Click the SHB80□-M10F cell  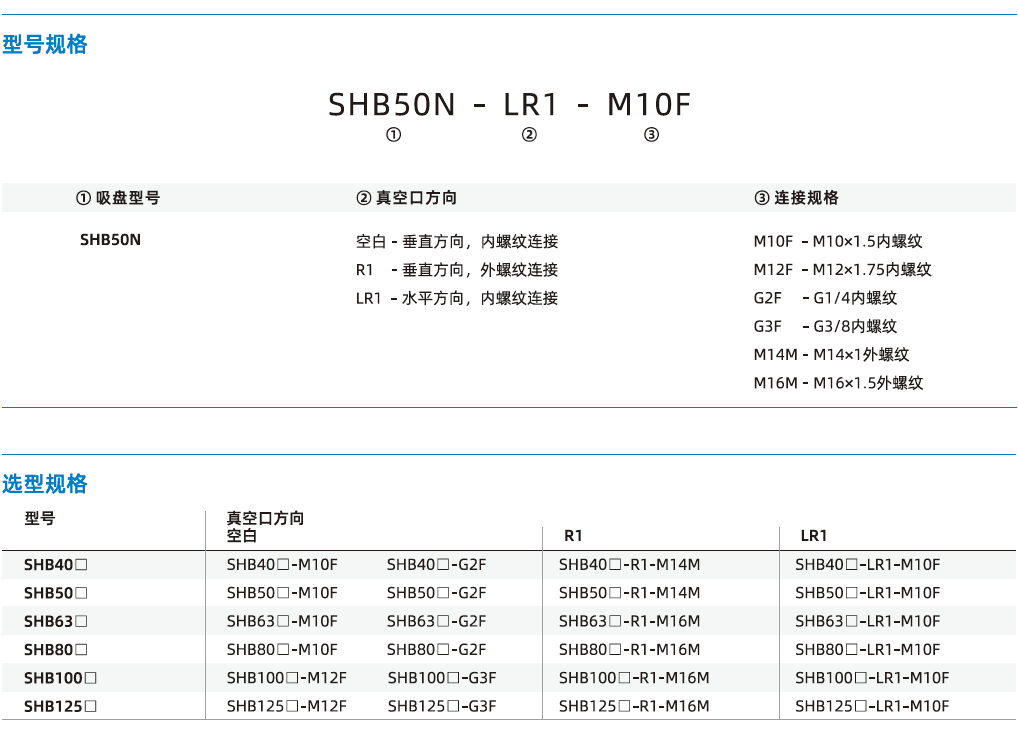click(x=282, y=650)
